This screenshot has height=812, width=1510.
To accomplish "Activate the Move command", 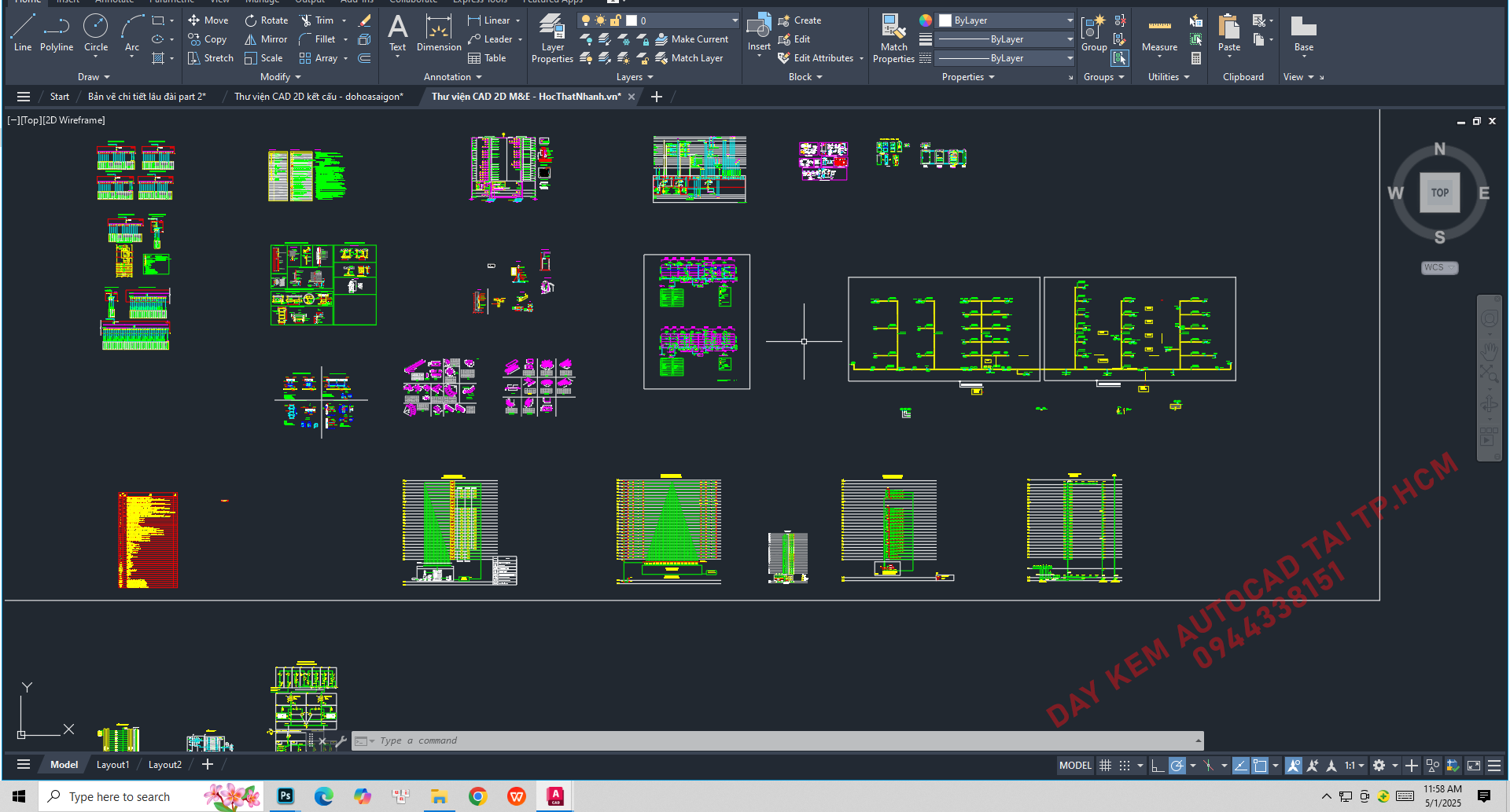I will coord(208,20).
